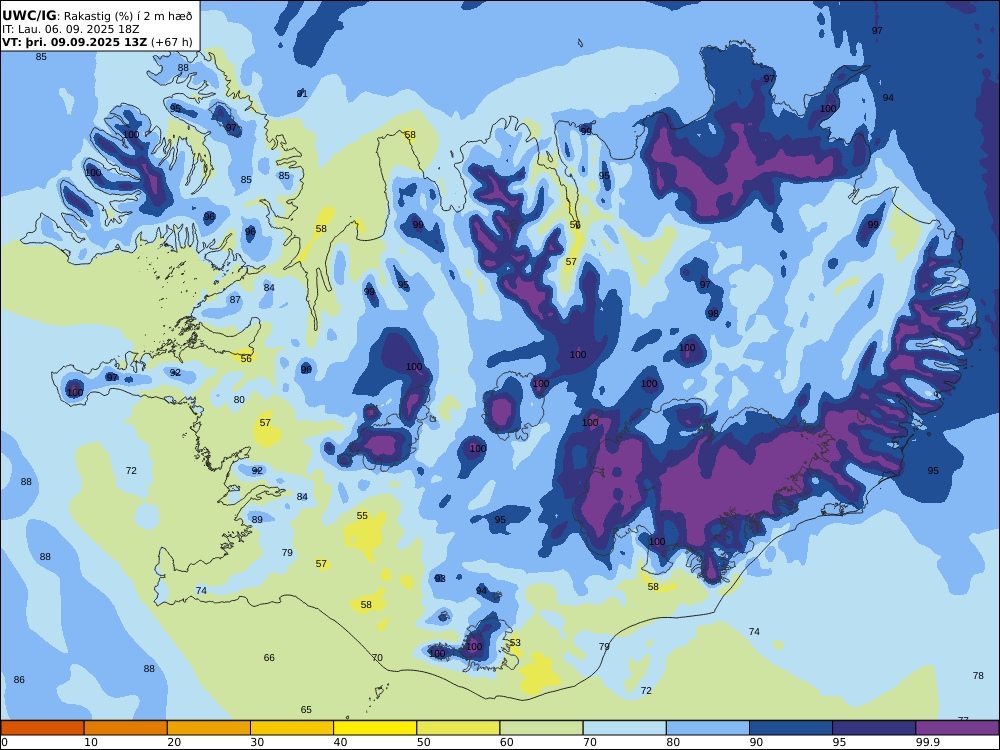Click the '90' legend scale label
This screenshot has width=1000, height=750.
pos(756,742)
